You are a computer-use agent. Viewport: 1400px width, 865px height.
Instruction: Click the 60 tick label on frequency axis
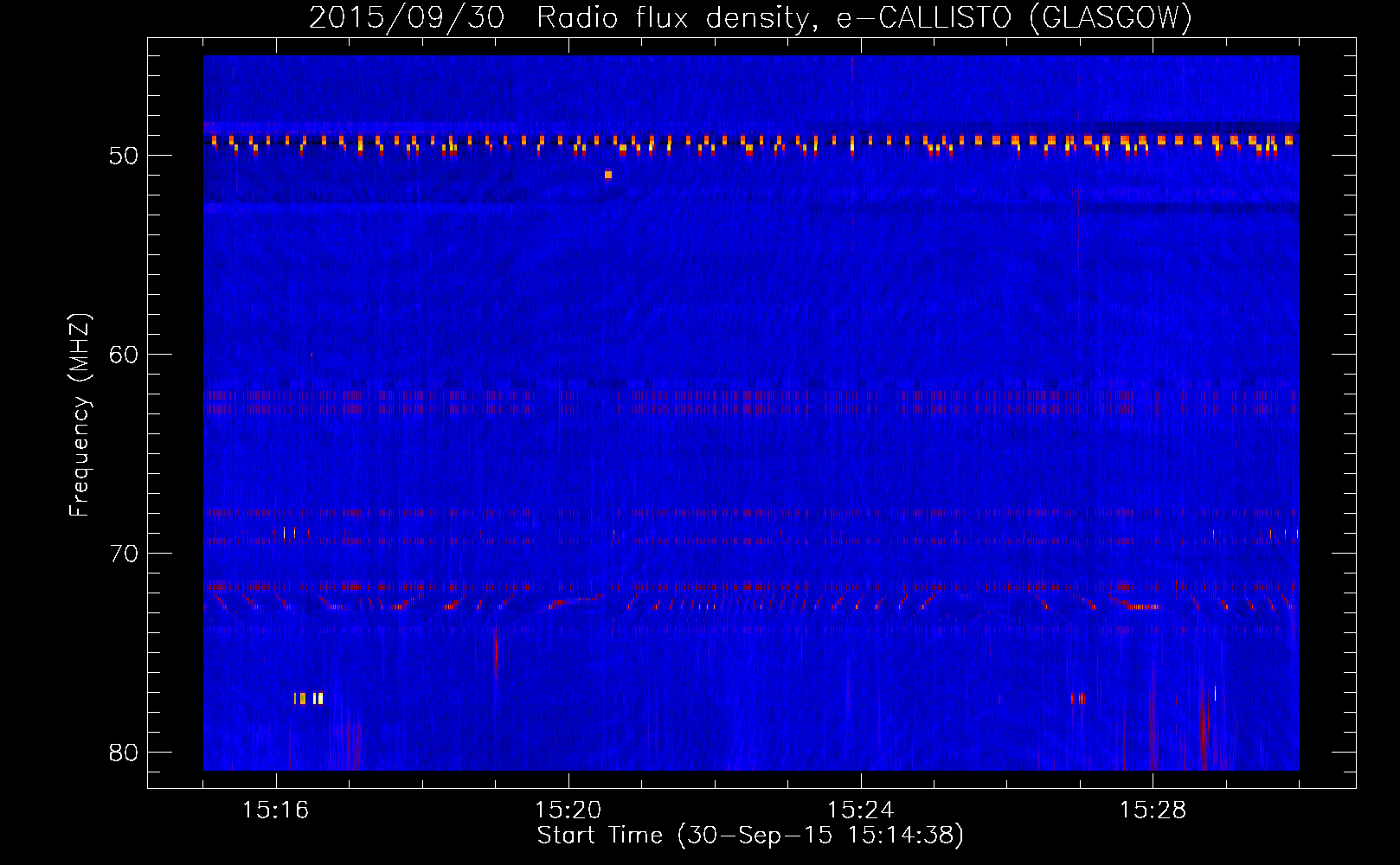[124, 355]
